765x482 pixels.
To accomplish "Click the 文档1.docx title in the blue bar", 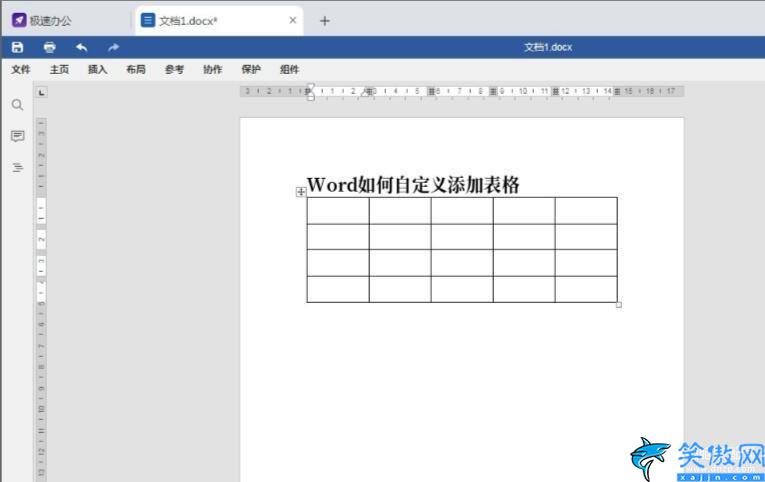I will (548, 47).
